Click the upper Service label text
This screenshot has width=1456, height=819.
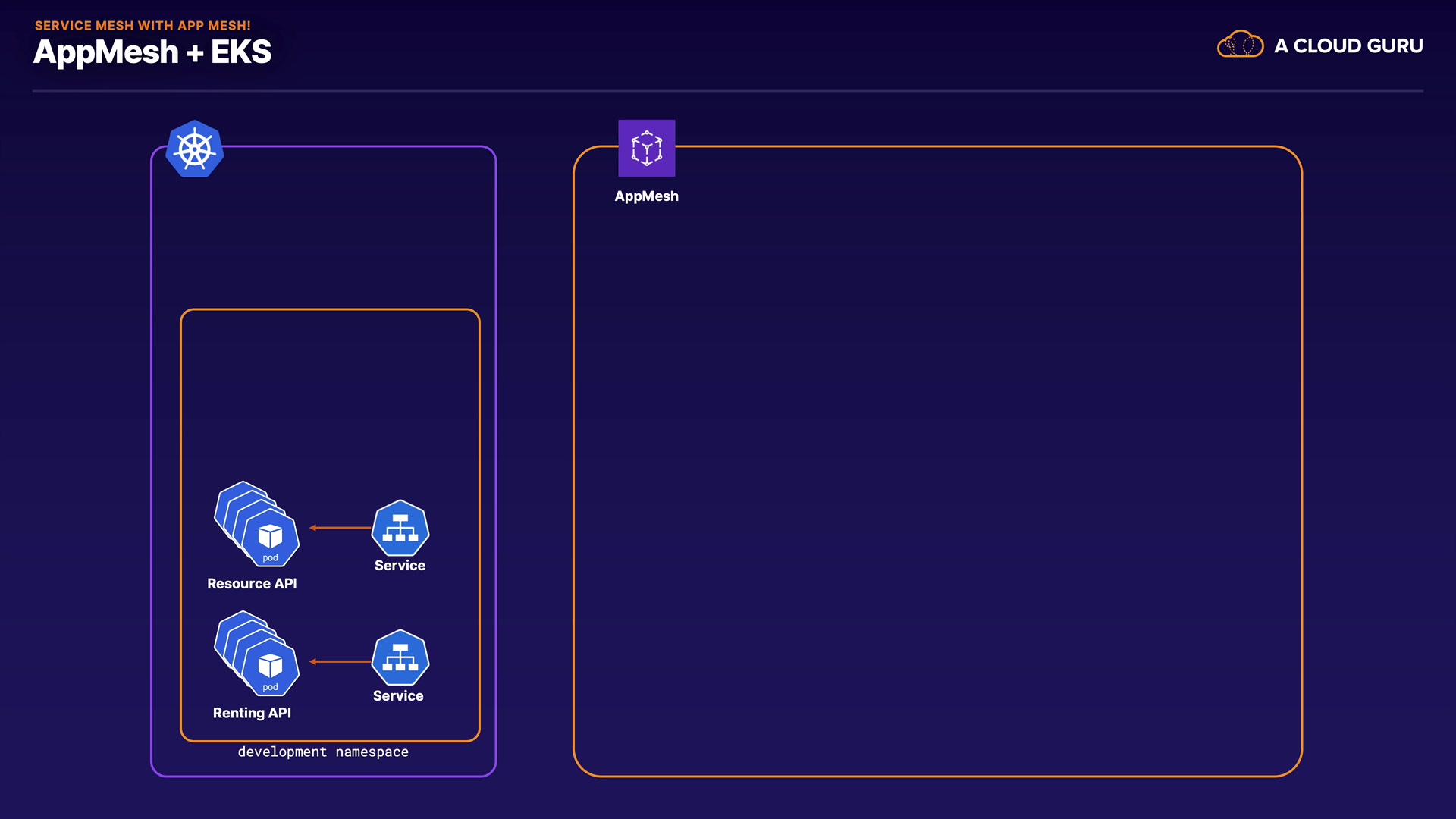[x=400, y=566]
